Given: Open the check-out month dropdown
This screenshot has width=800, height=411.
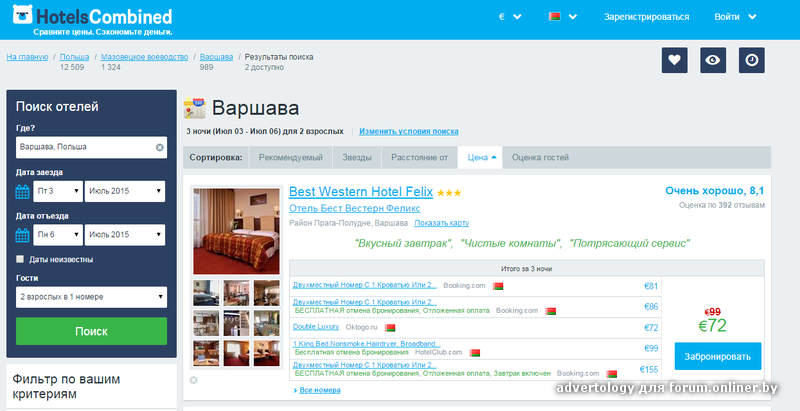Looking at the screenshot, I should 124,235.
